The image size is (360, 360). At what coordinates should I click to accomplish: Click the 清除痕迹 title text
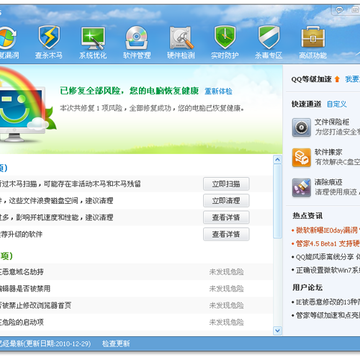pos(328,182)
